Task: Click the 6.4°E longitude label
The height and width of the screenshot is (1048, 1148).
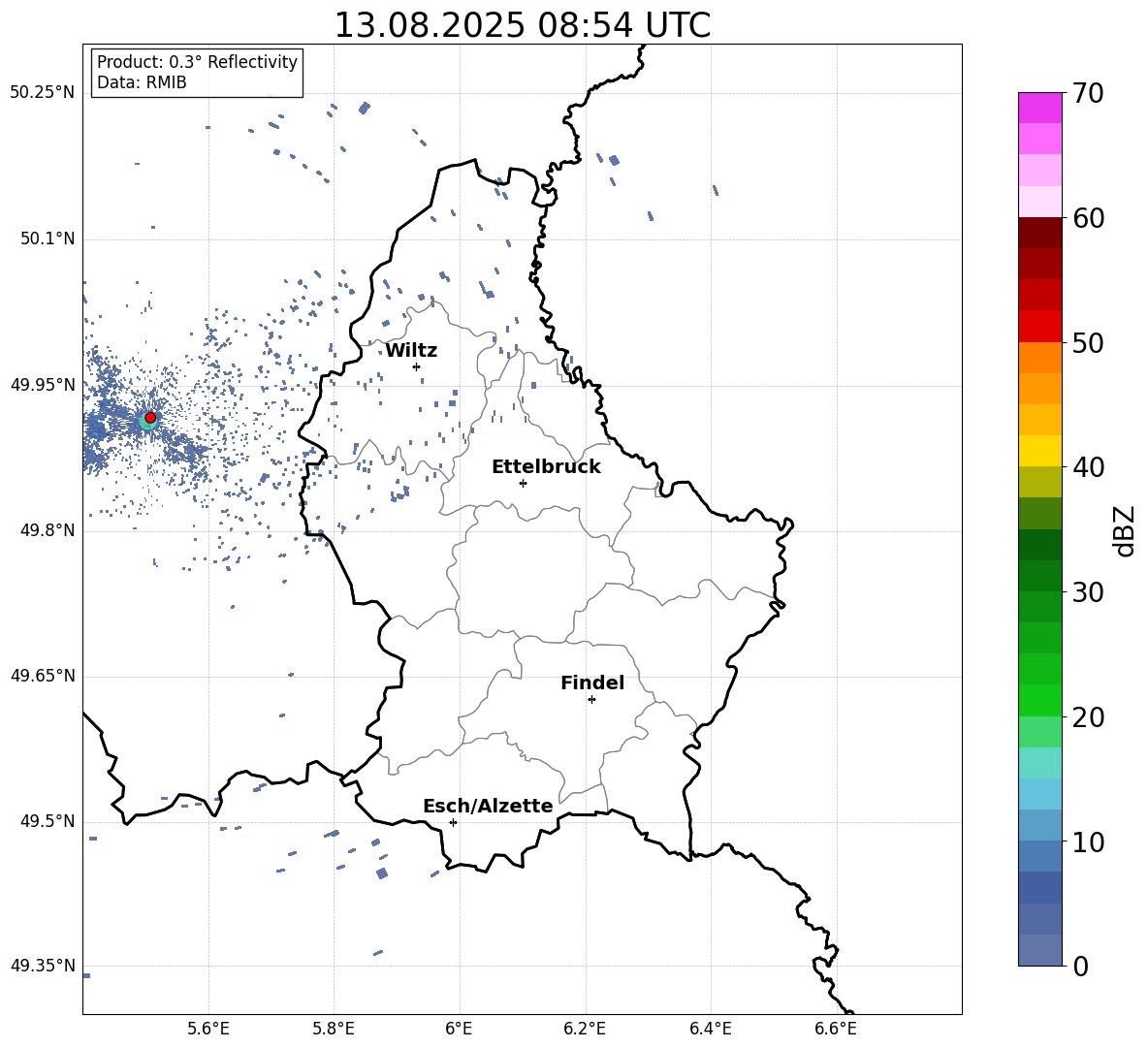Action: point(710,1029)
